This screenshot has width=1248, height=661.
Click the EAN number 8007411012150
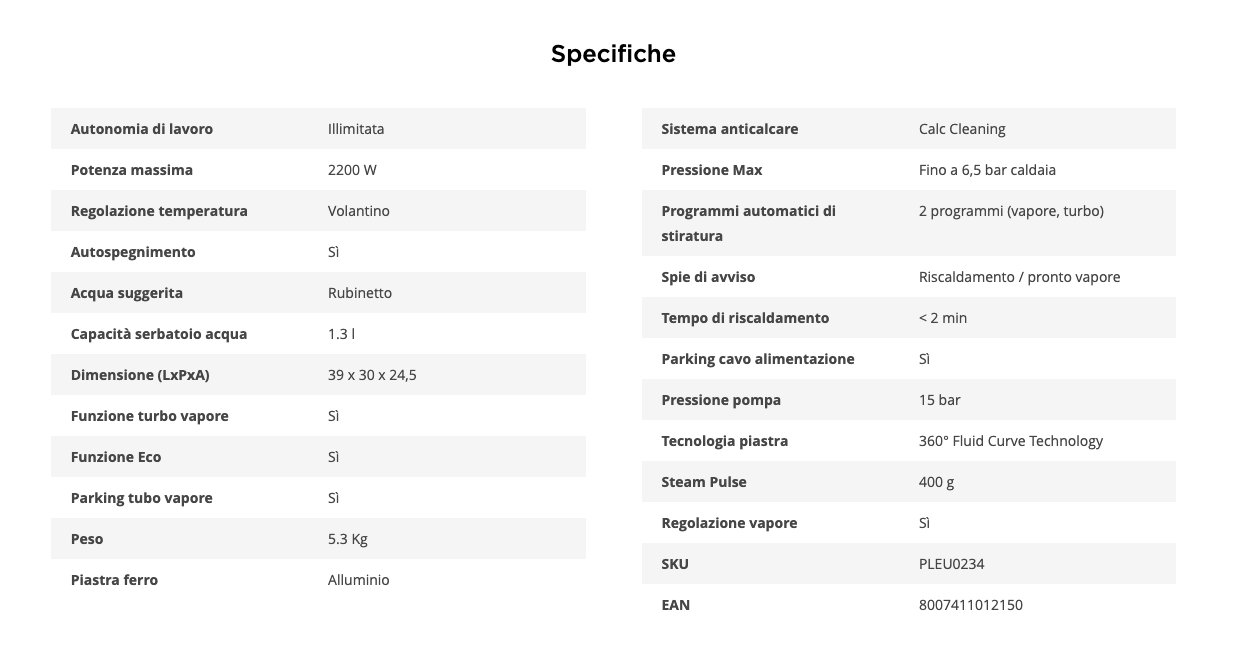pyautogui.click(x=971, y=605)
